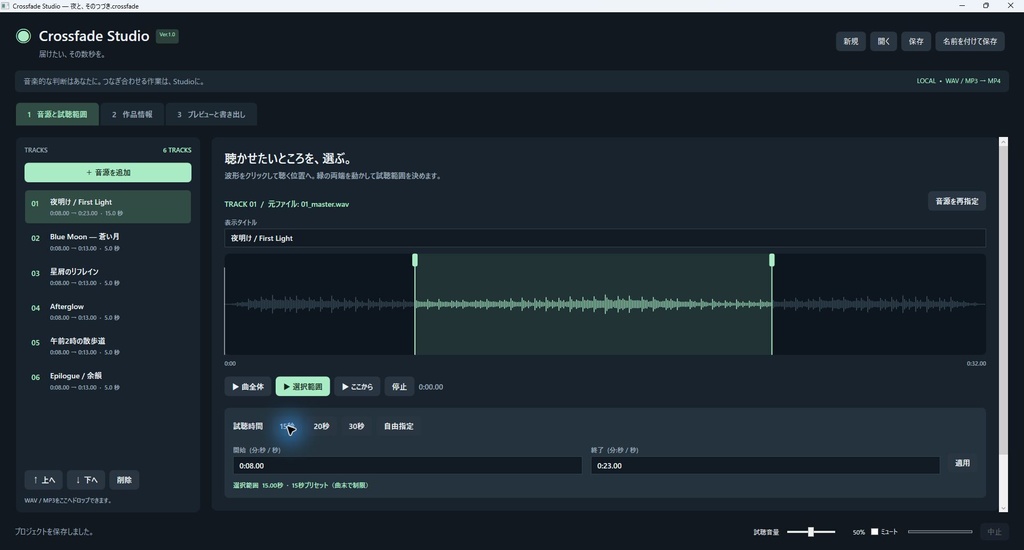Click the 新規 button
Viewport: 1024px width, 550px height.
(x=850, y=41)
